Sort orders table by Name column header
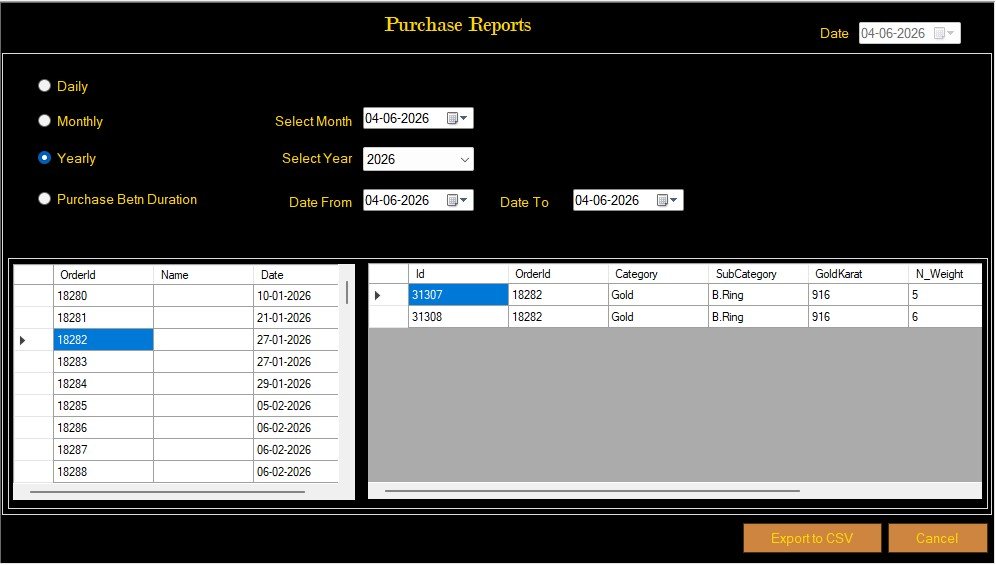This screenshot has width=996, height=565. point(203,275)
